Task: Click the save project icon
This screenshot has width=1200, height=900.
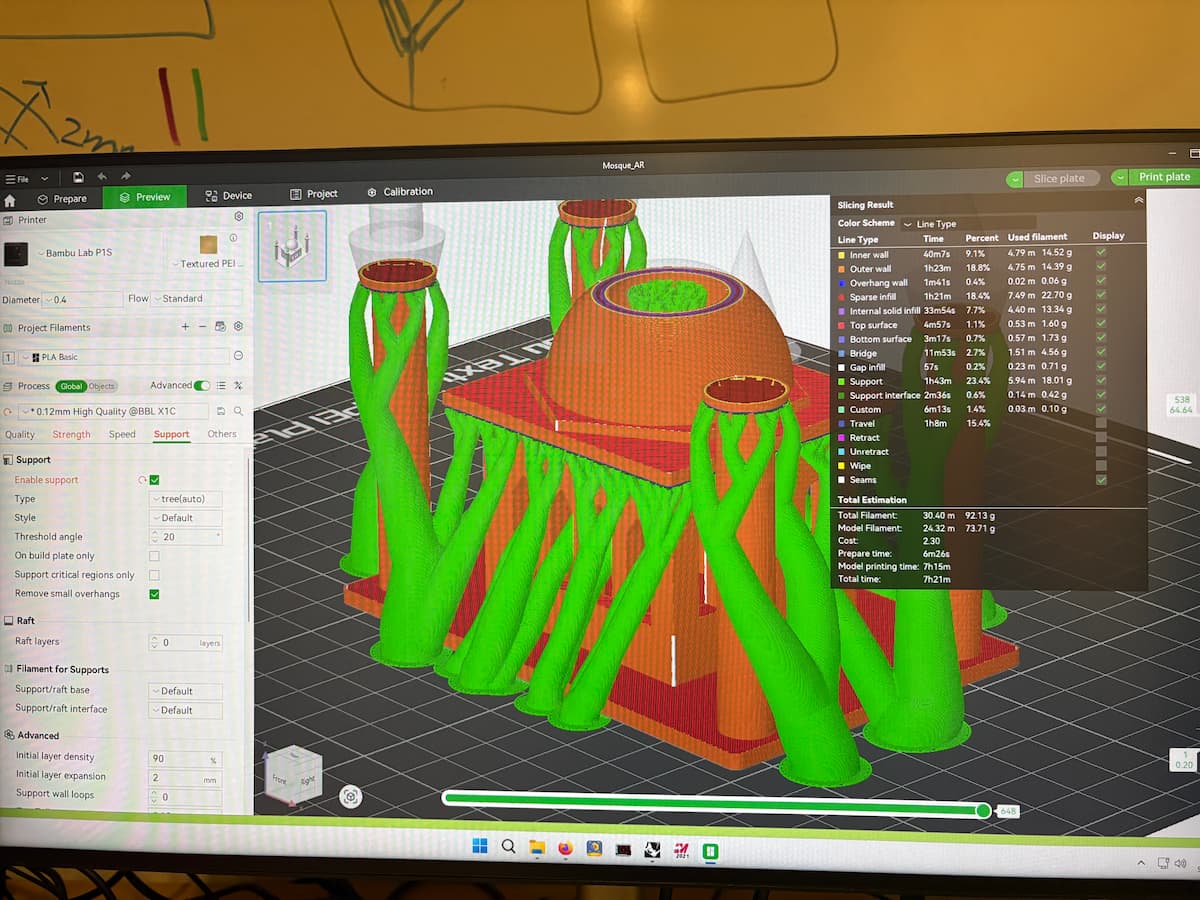Action: coord(78,177)
